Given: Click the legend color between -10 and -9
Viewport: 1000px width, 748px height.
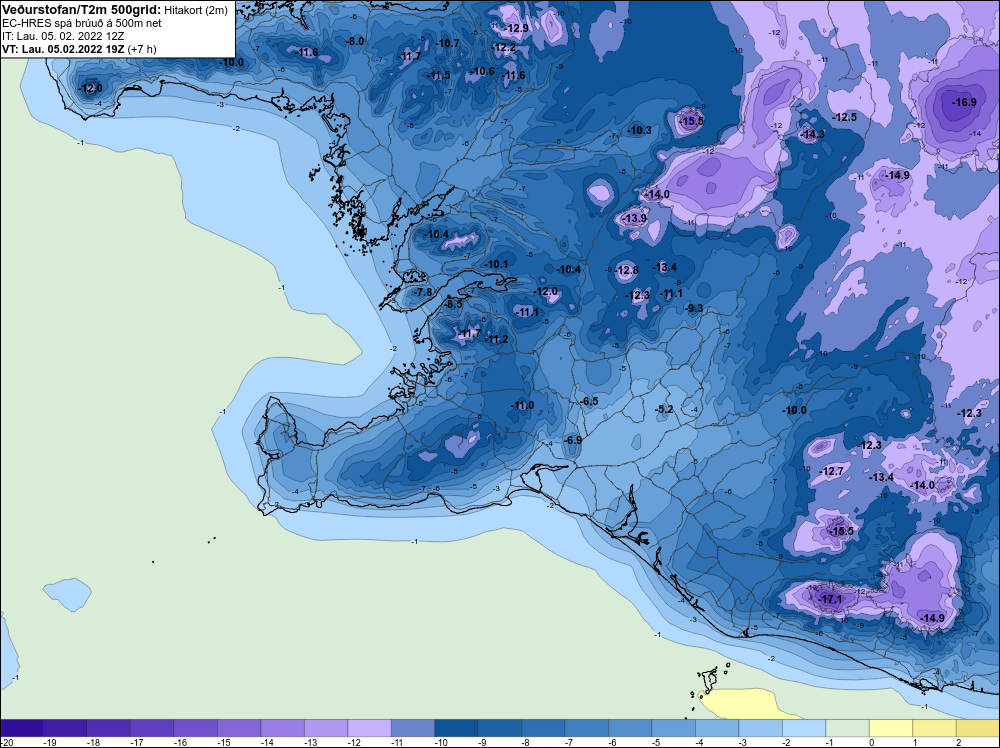Looking at the screenshot, I should pos(456,728).
